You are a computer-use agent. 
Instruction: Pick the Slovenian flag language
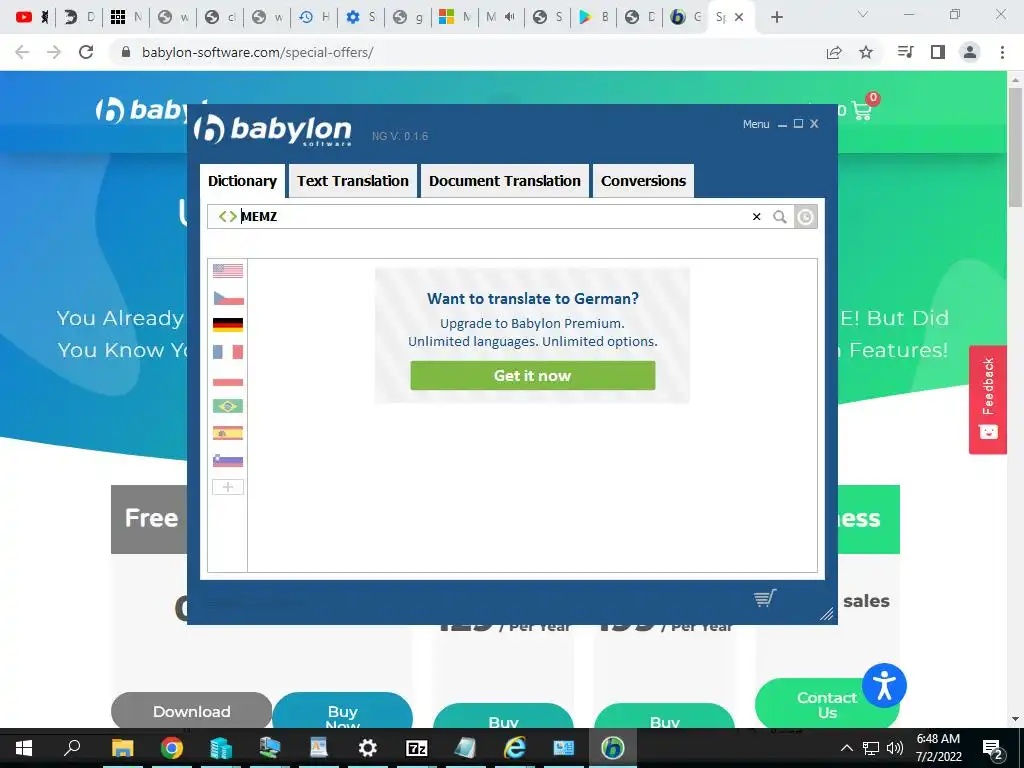tap(228, 460)
